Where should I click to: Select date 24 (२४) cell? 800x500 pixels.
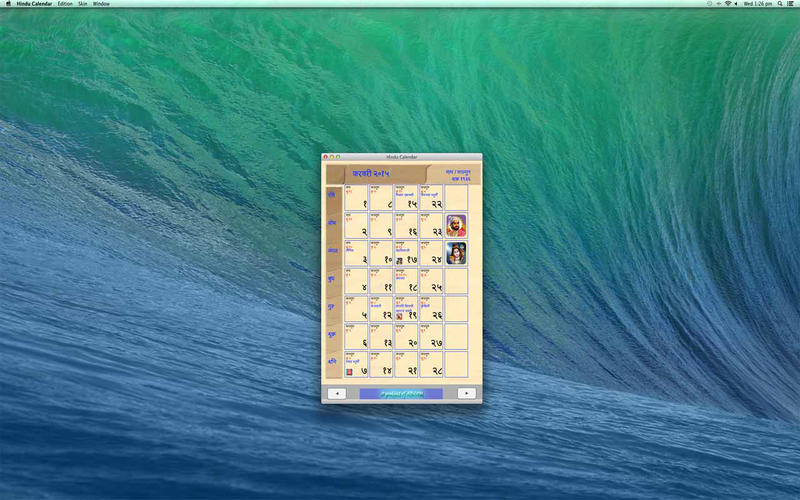tap(431, 253)
